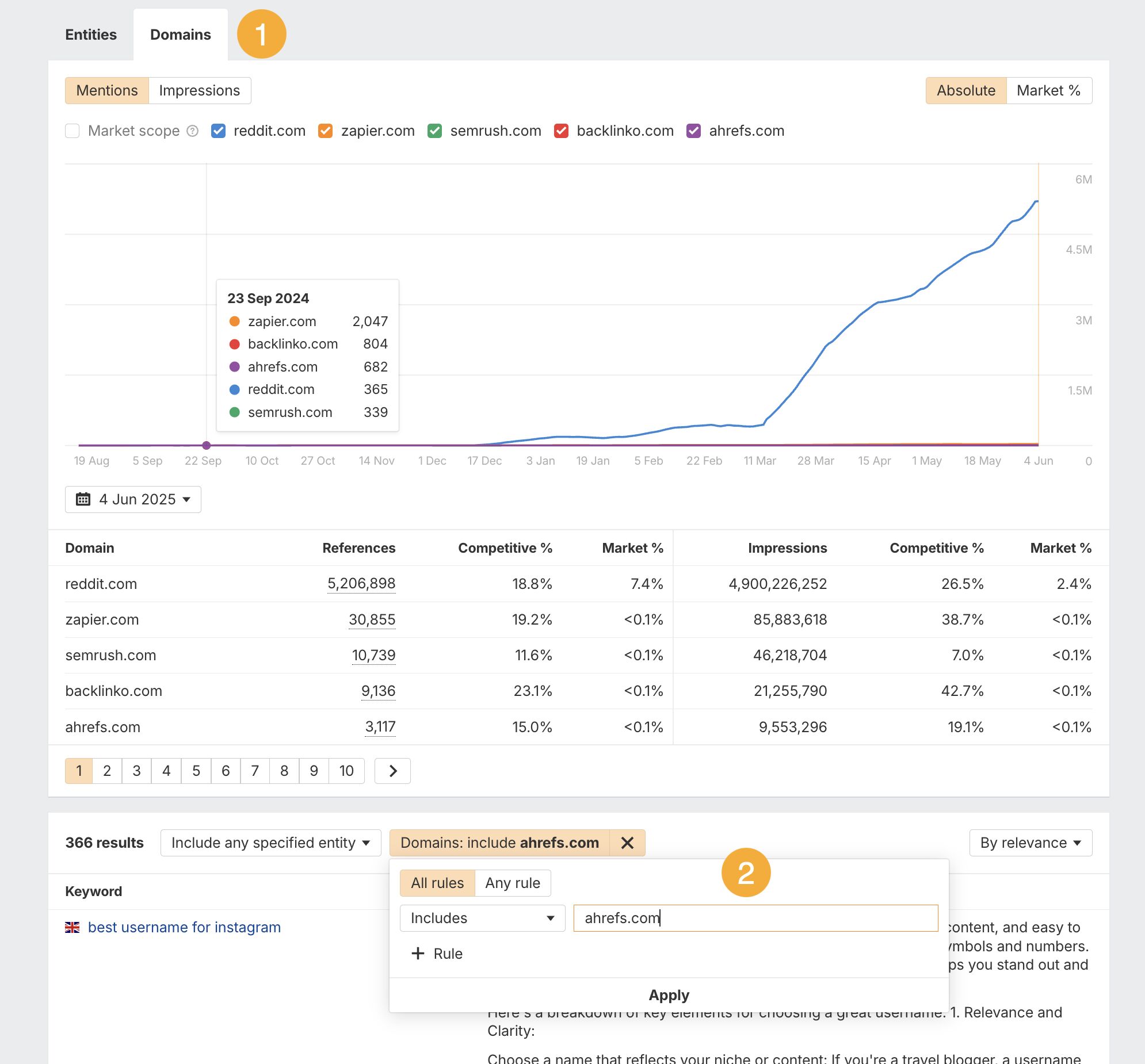Switch to the Entities tab

pos(91,35)
